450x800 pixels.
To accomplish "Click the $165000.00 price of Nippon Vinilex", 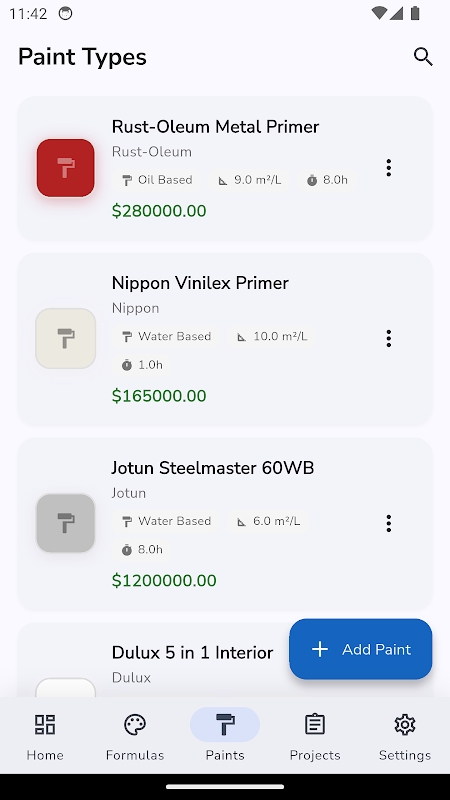I will 159,396.
